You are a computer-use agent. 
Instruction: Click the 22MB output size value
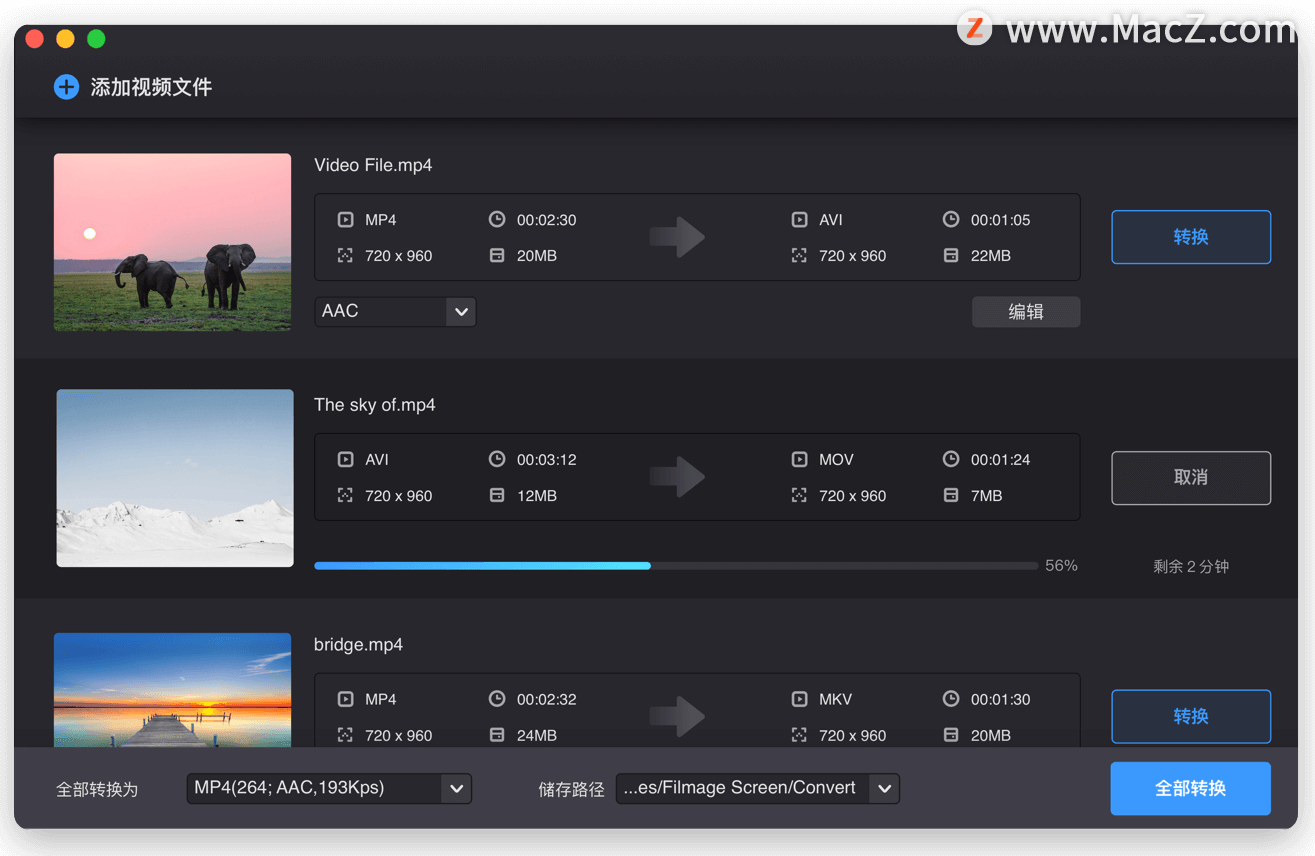990,256
